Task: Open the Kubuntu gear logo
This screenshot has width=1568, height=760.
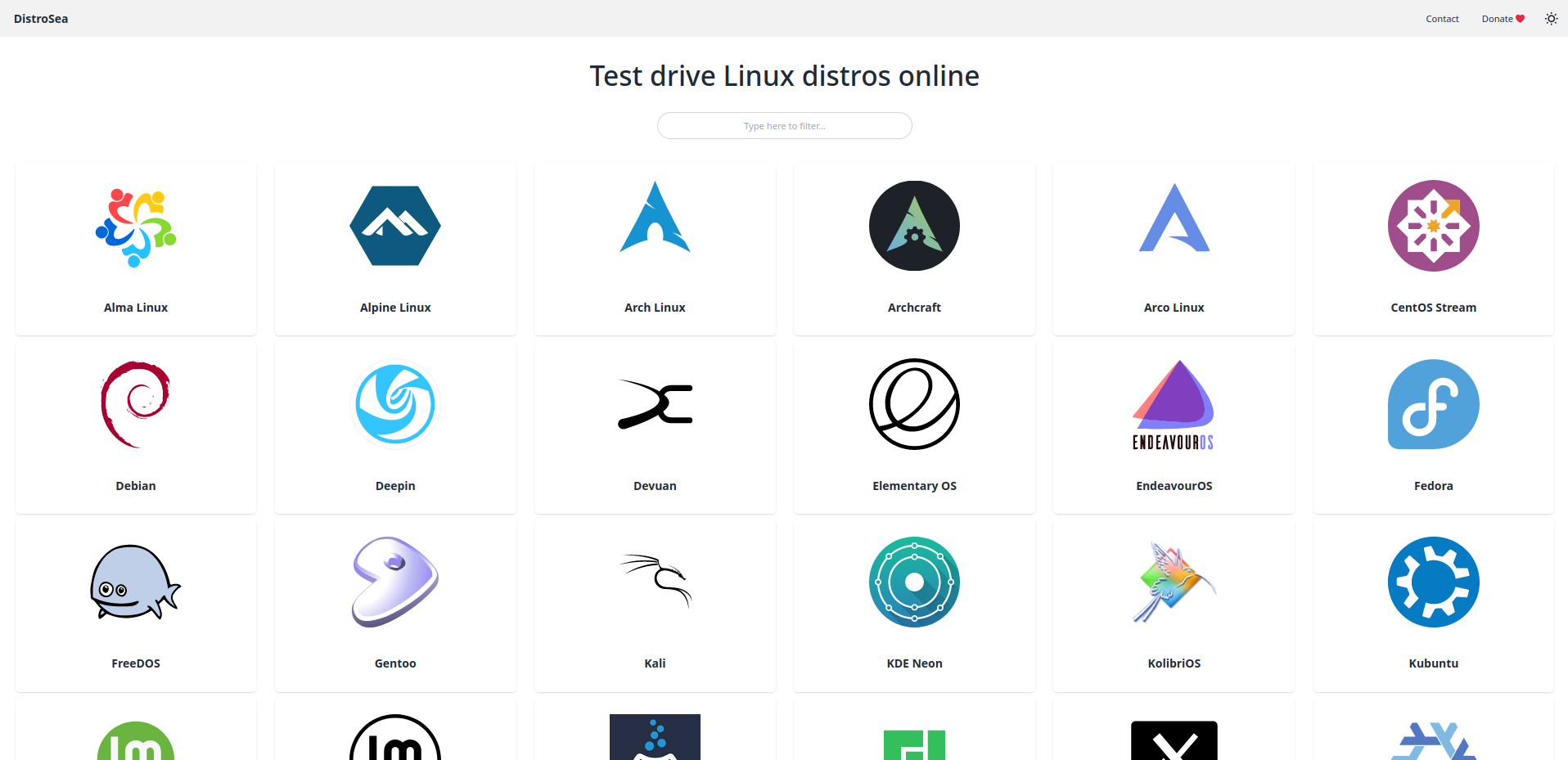Action: click(x=1433, y=582)
